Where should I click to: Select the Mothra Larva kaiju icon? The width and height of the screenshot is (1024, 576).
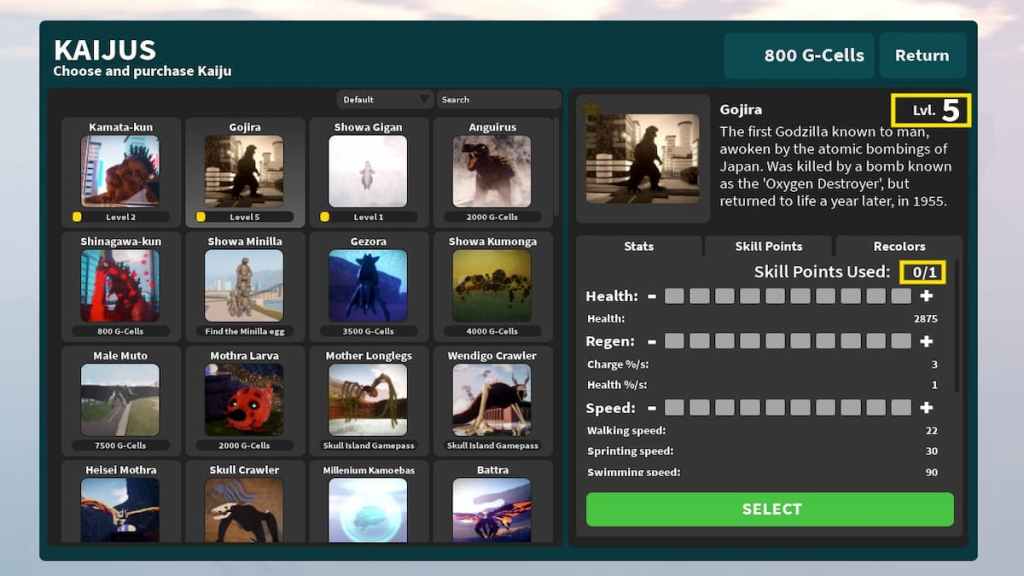click(x=244, y=399)
